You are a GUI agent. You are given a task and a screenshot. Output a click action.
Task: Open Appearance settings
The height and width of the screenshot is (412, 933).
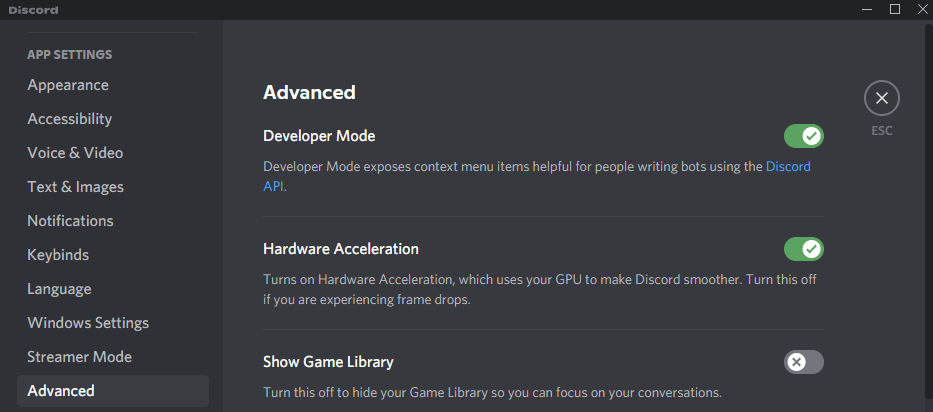click(68, 85)
